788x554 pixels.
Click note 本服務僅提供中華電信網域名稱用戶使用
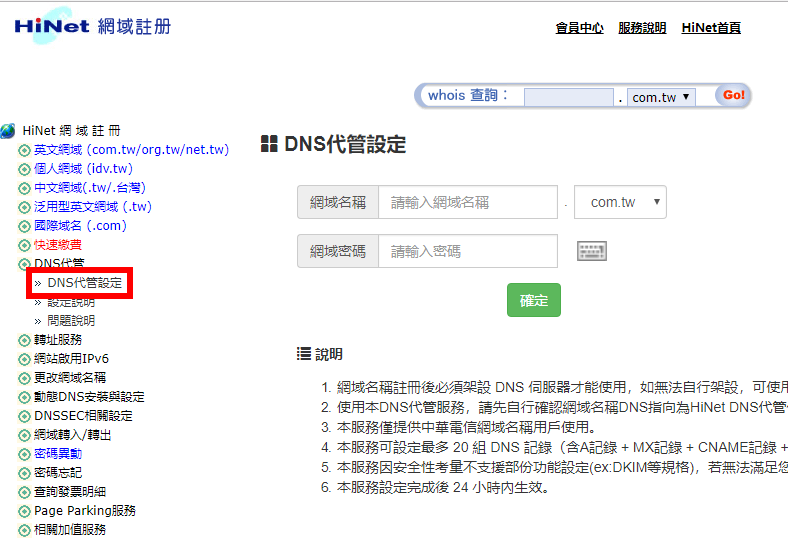467,427
